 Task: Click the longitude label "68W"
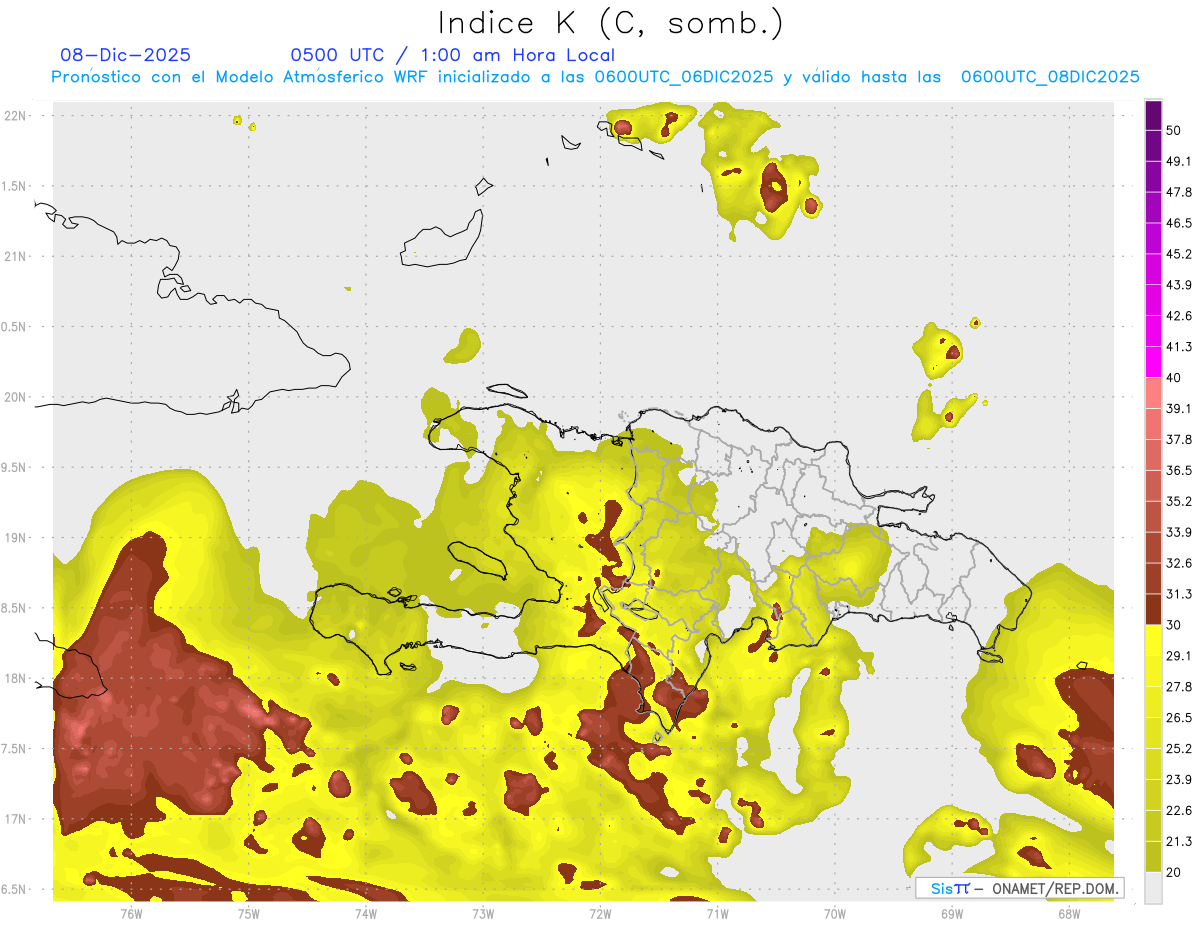click(x=1069, y=913)
